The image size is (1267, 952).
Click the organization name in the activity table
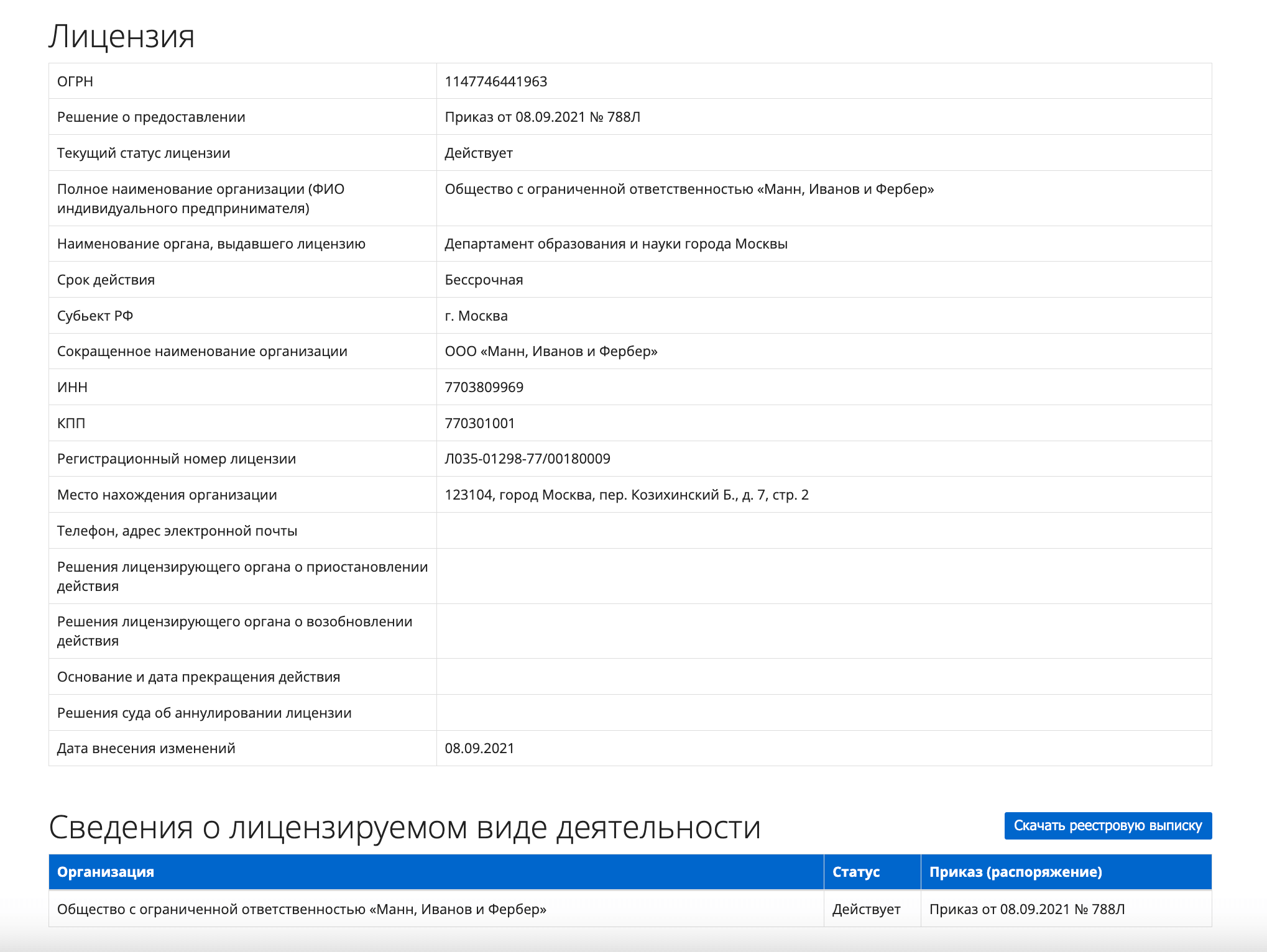(302, 909)
